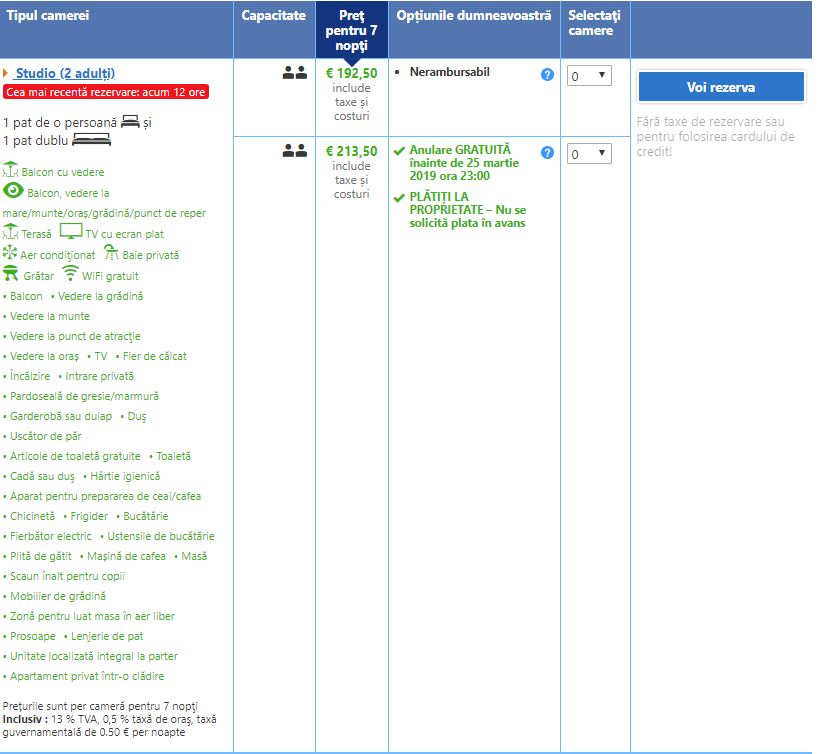The image size is (818, 754).
Task: Click the single bed icon
Action: point(129,121)
